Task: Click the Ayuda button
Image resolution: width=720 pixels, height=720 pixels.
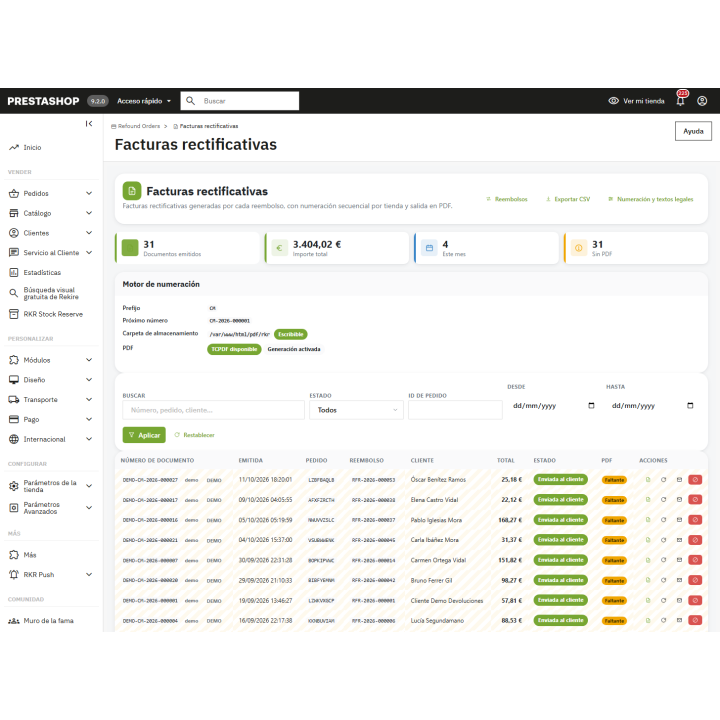Action: pos(693,131)
